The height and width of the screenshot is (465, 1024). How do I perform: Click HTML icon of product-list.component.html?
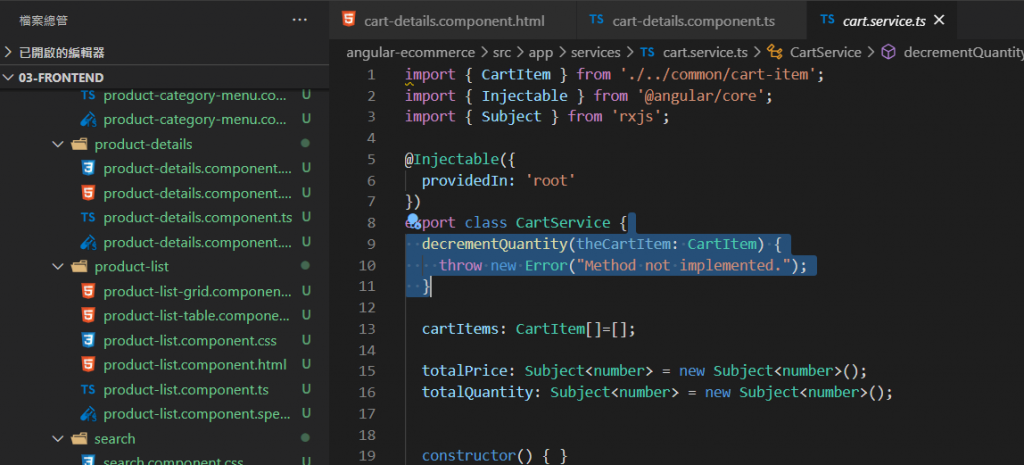88,364
